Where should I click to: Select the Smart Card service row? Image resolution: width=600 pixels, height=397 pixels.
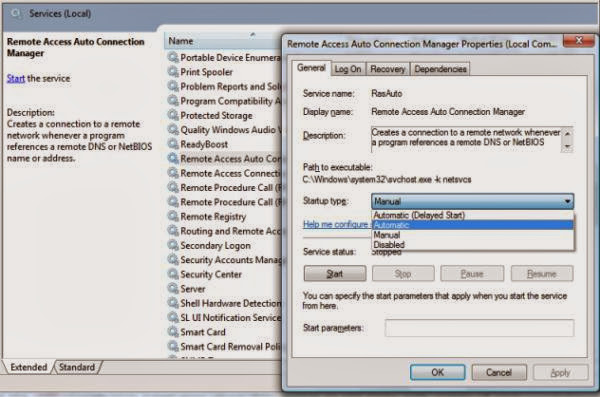pyautogui.click(x=224, y=332)
